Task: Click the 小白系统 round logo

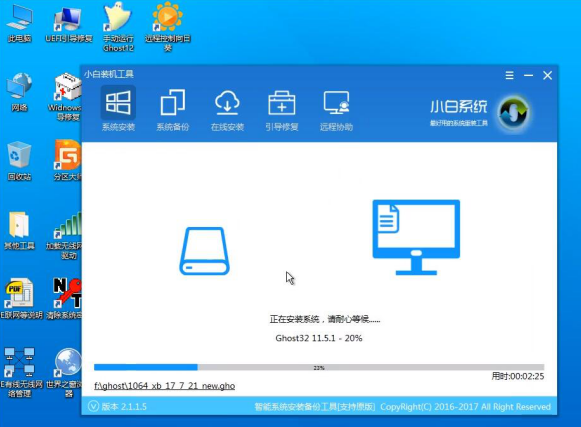Action: [514, 113]
